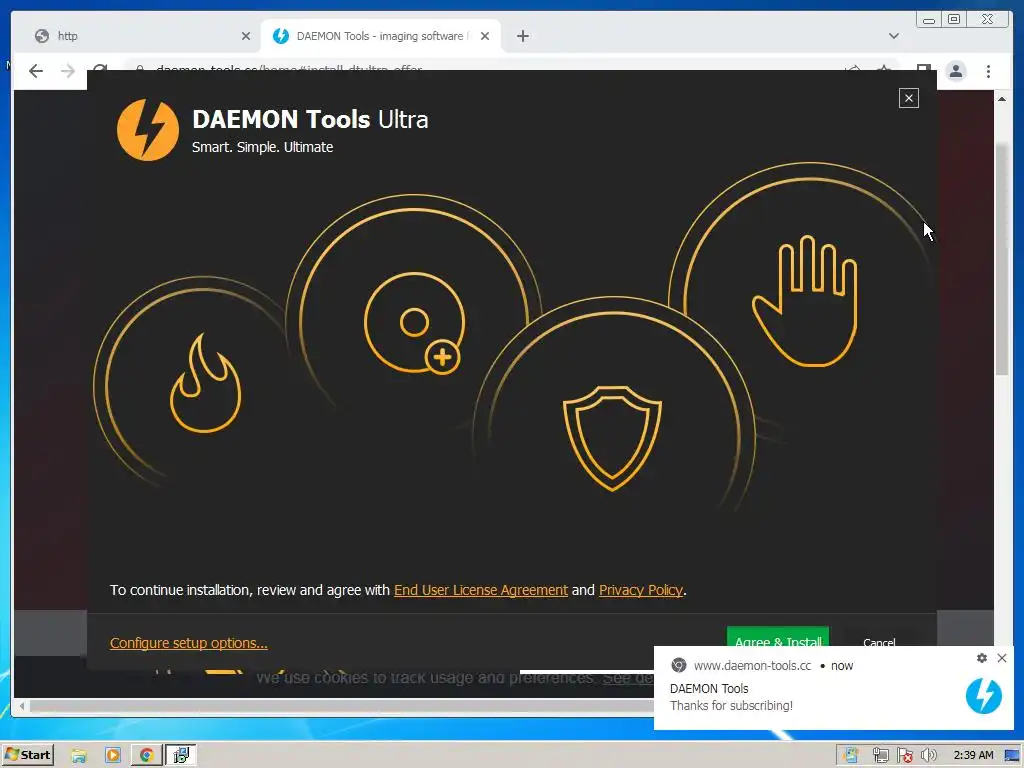Click the Thanks for subscribing! notification text

pyautogui.click(x=731, y=705)
